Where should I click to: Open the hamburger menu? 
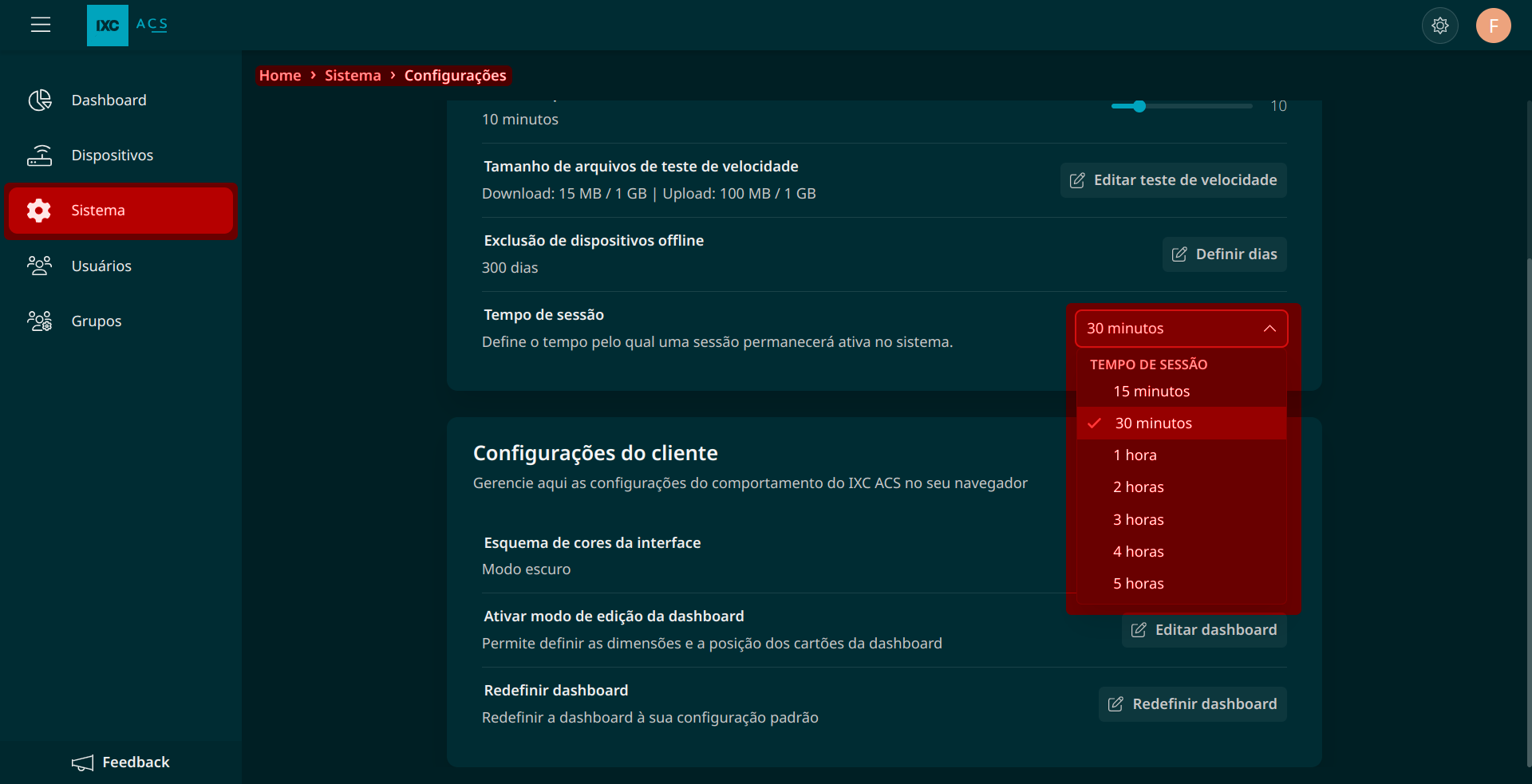pos(41,25)
